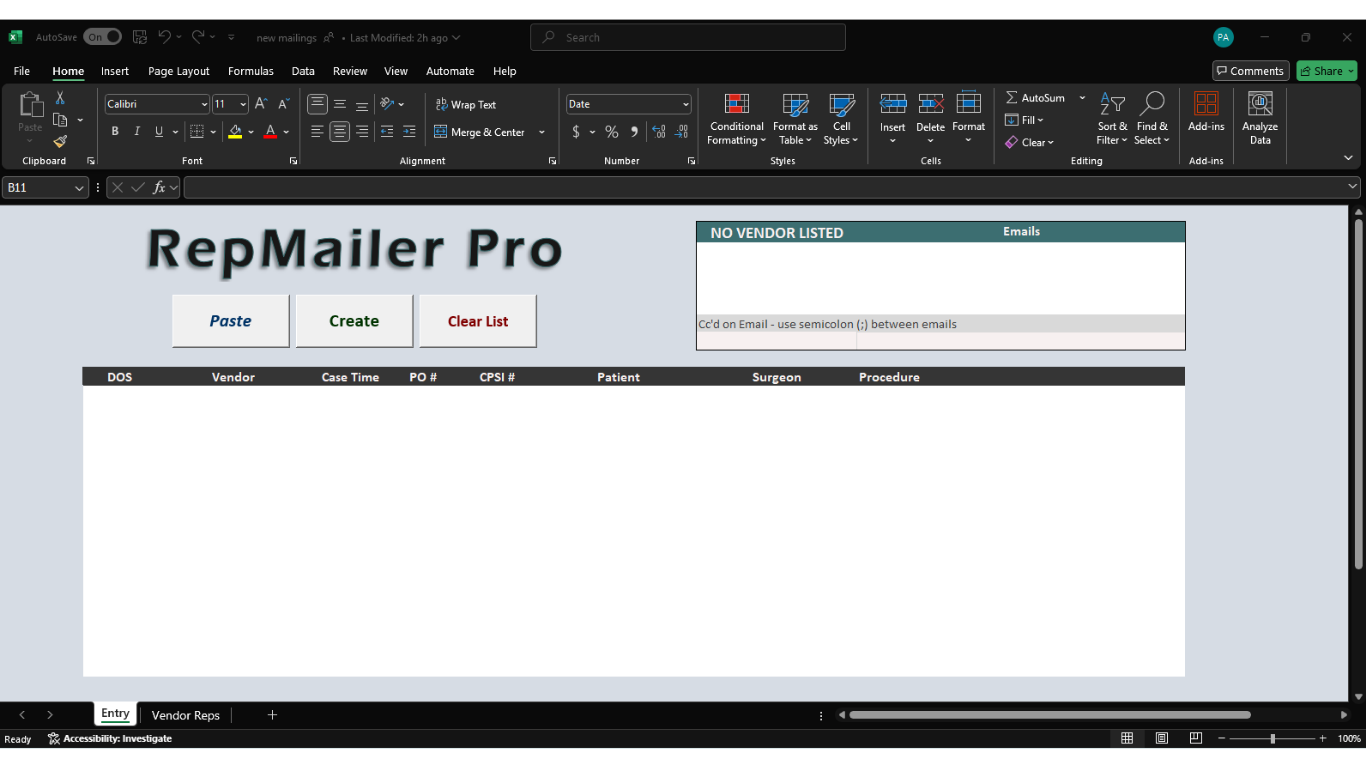Toggle Bold formatting
Screen dimensions: 1366x768
[x=115, y=132]
